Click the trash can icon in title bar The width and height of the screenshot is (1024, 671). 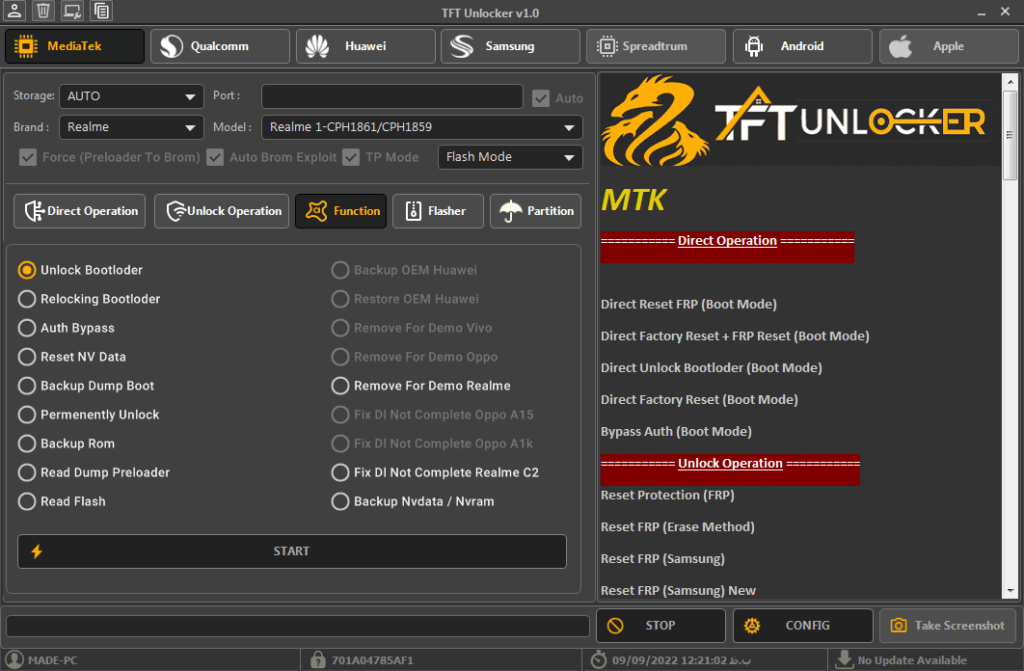coord(43,11)
